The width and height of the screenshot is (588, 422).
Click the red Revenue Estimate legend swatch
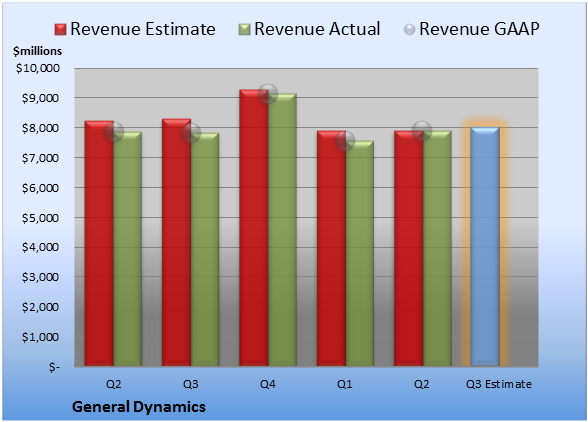click(x=60, y=30)
